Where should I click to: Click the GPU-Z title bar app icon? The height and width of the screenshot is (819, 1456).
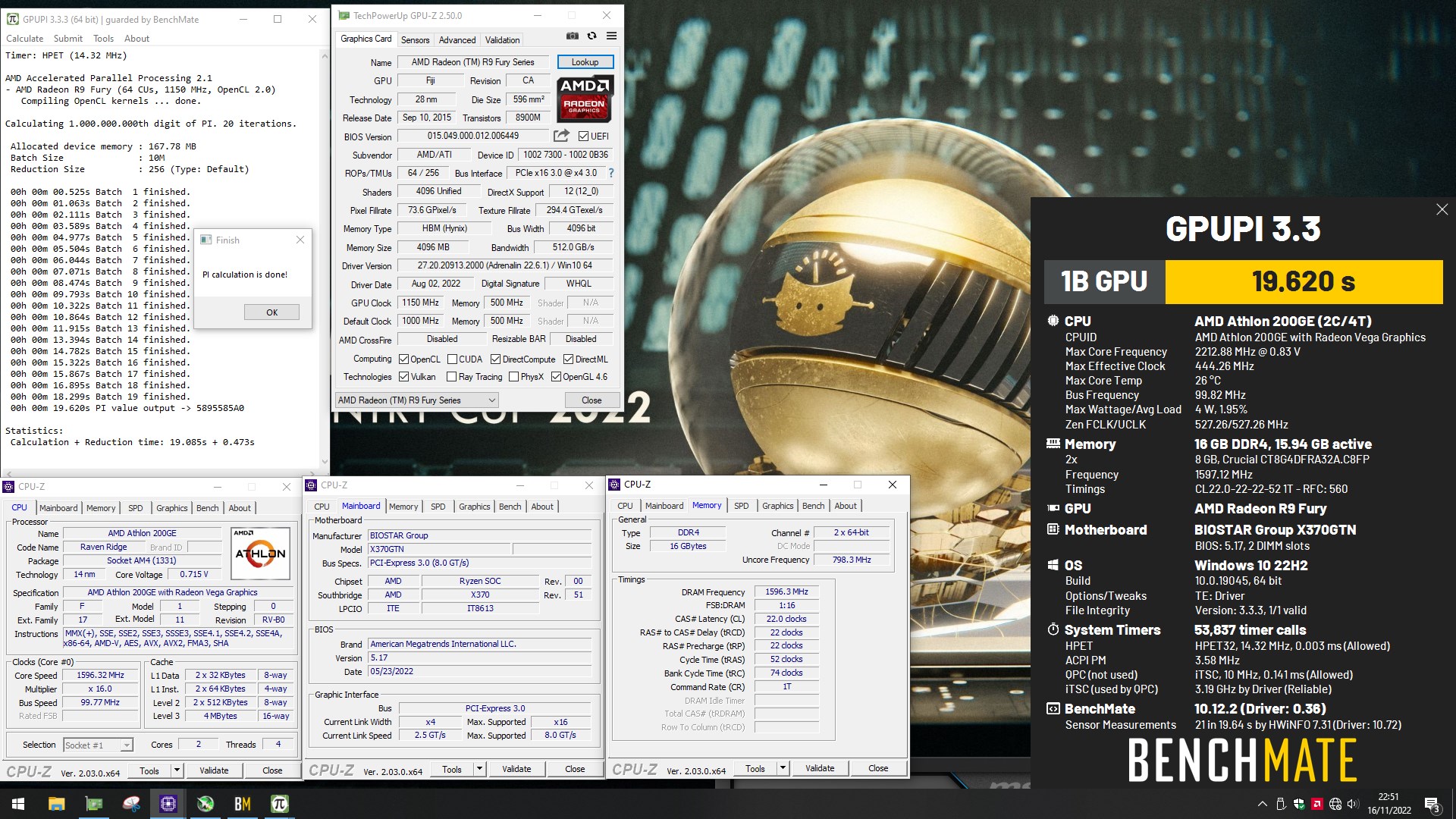[344, 15]
